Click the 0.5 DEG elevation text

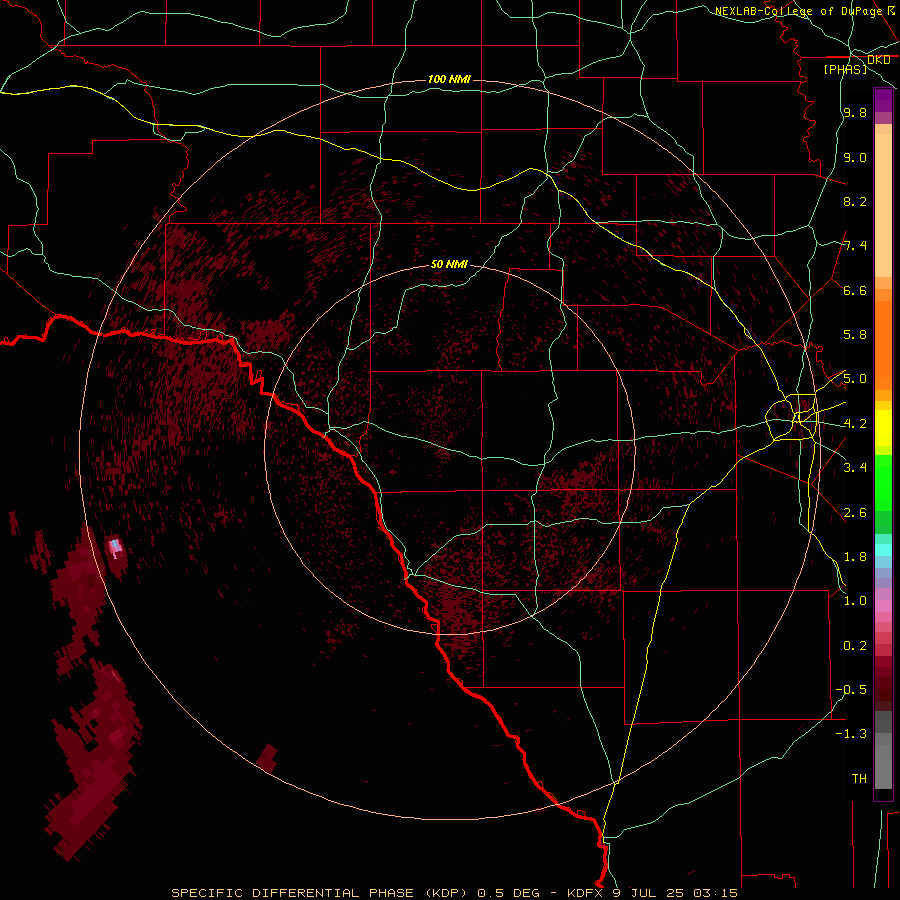509,893
